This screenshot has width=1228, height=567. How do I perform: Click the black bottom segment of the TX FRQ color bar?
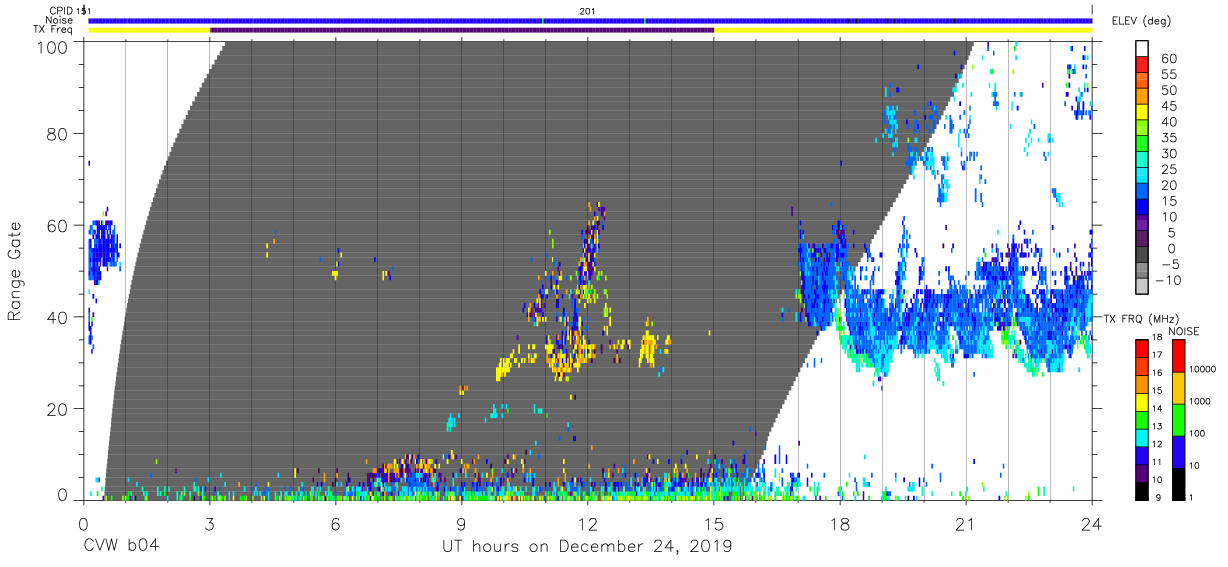[1143, 492]
